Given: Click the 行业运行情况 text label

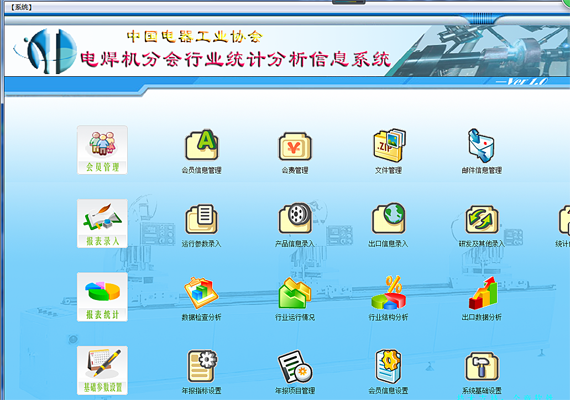Looking at the screenshot, I should (295, 317).
